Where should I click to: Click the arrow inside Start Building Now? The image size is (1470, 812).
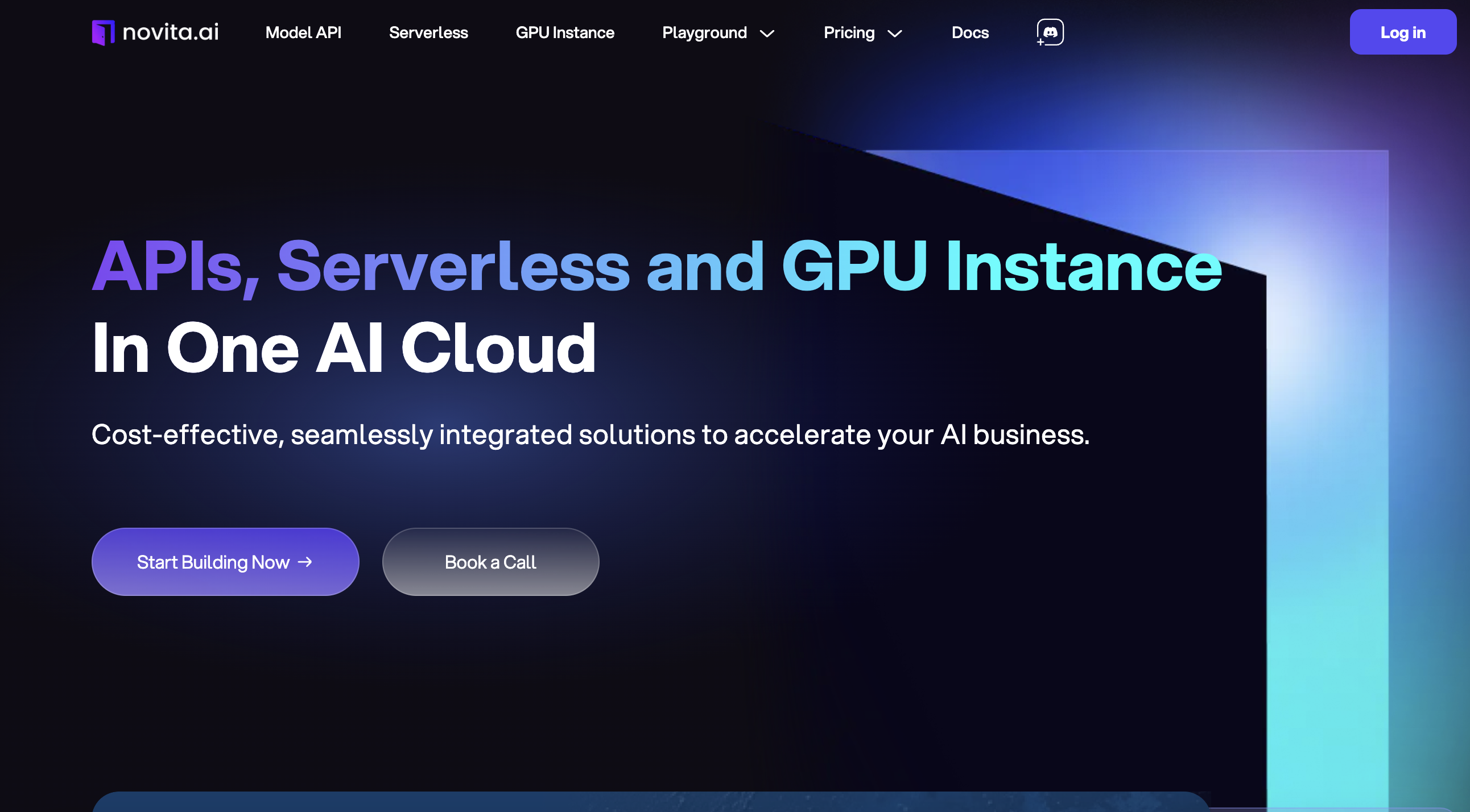(305, 562)
